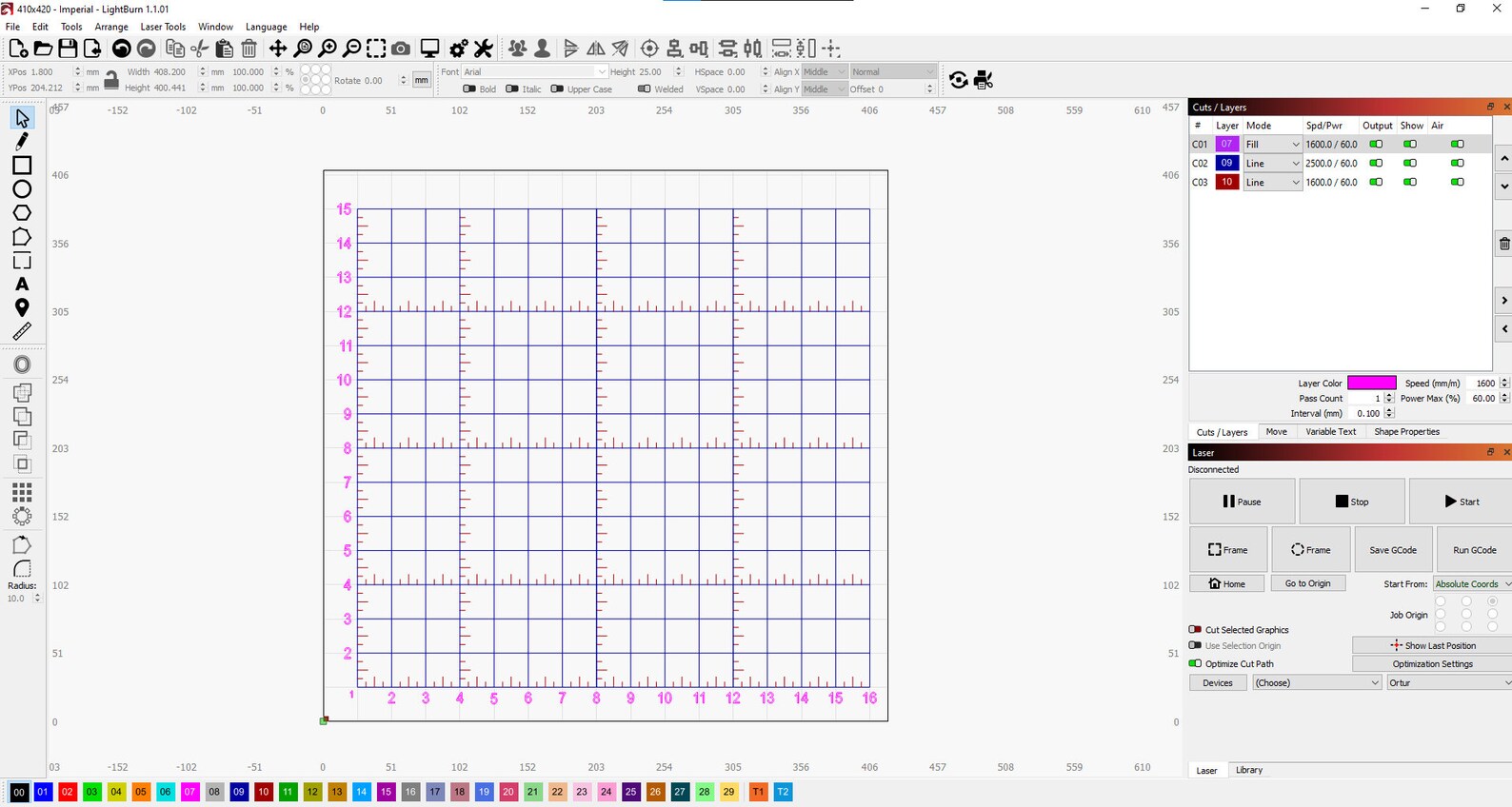Image resolution: width=1512 pixels, height=807 pixels.
Task: Select the Rectangle tool
Action: (22, 166)
